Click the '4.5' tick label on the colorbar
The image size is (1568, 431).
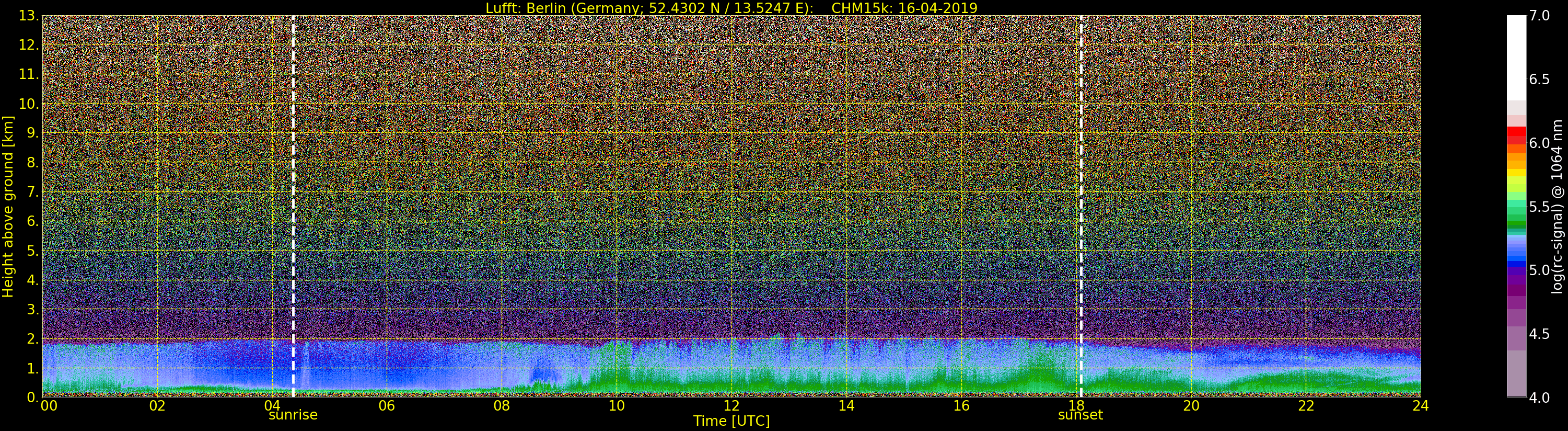tap(1539, 334)
